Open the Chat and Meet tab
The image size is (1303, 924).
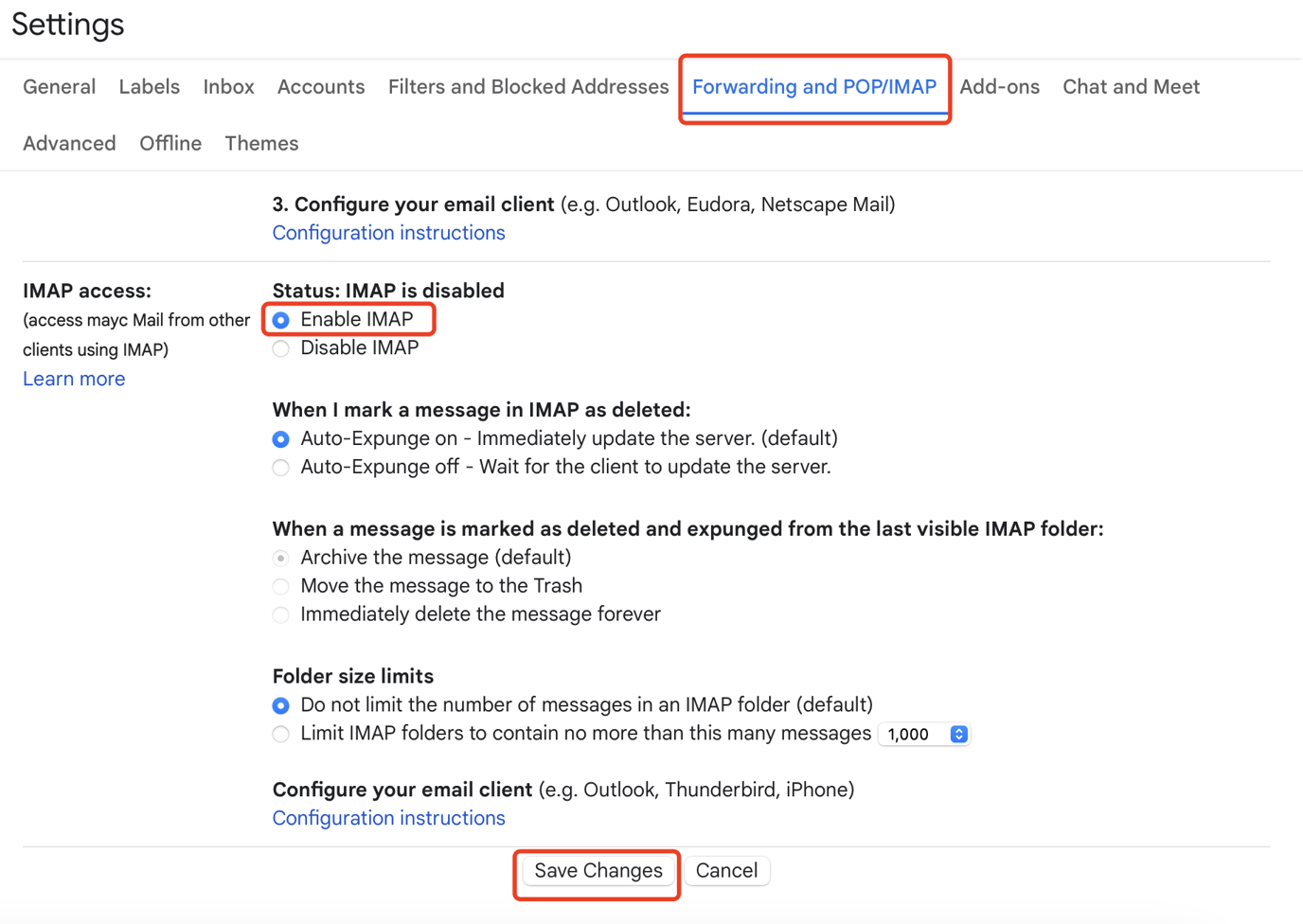[x=1131, y=86]
